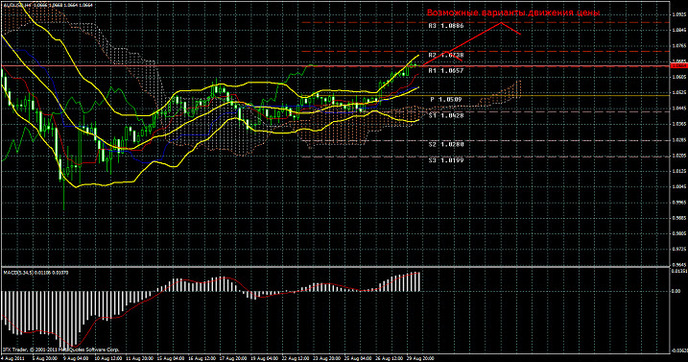Image resolution: width=688 pixels, height=362 pixels.
Task: Select the tallest MACD histogram bar at right
Action: pyautogui.click(x=419, y=282)
